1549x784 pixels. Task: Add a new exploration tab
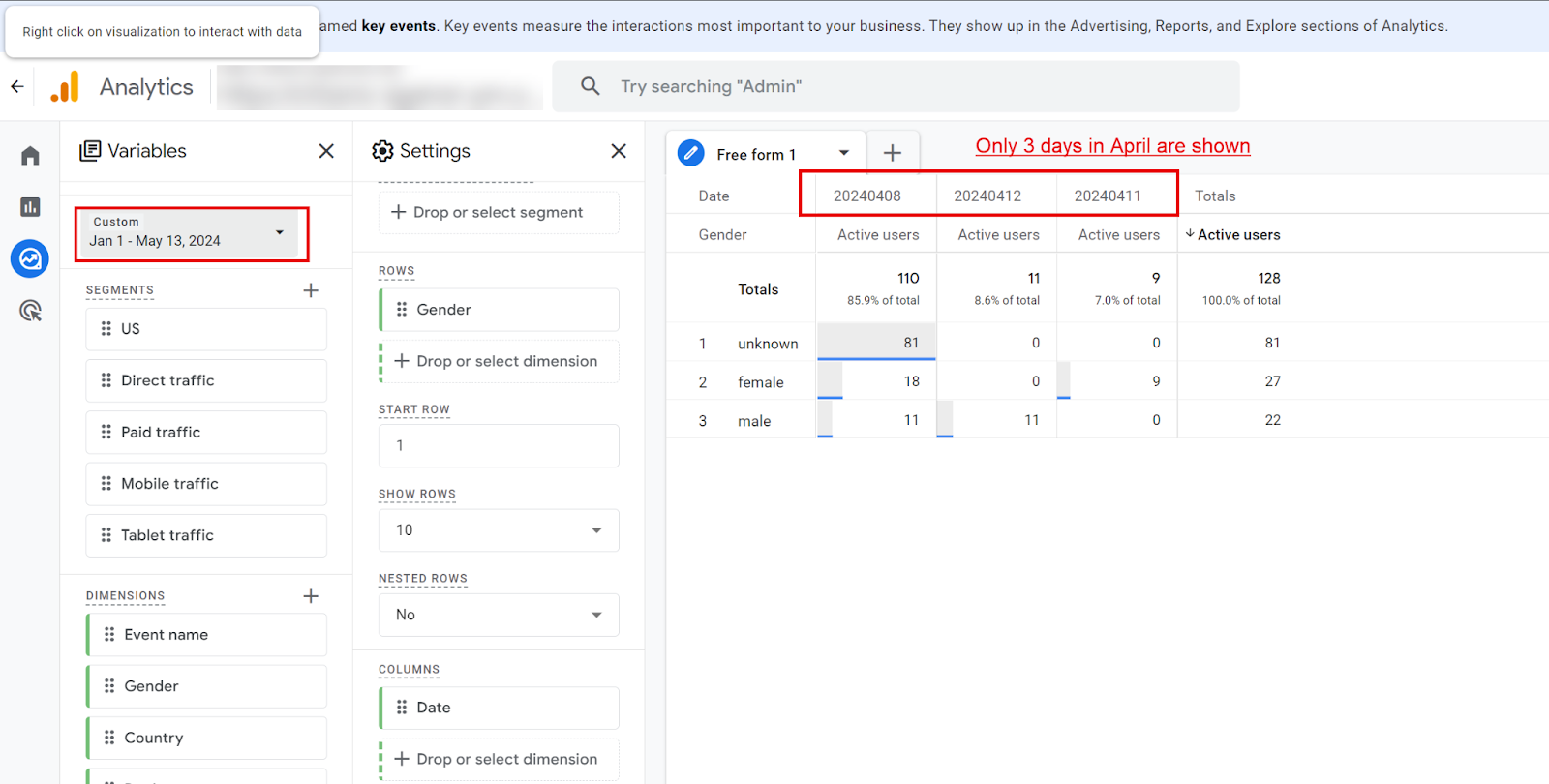coord(892,153)
